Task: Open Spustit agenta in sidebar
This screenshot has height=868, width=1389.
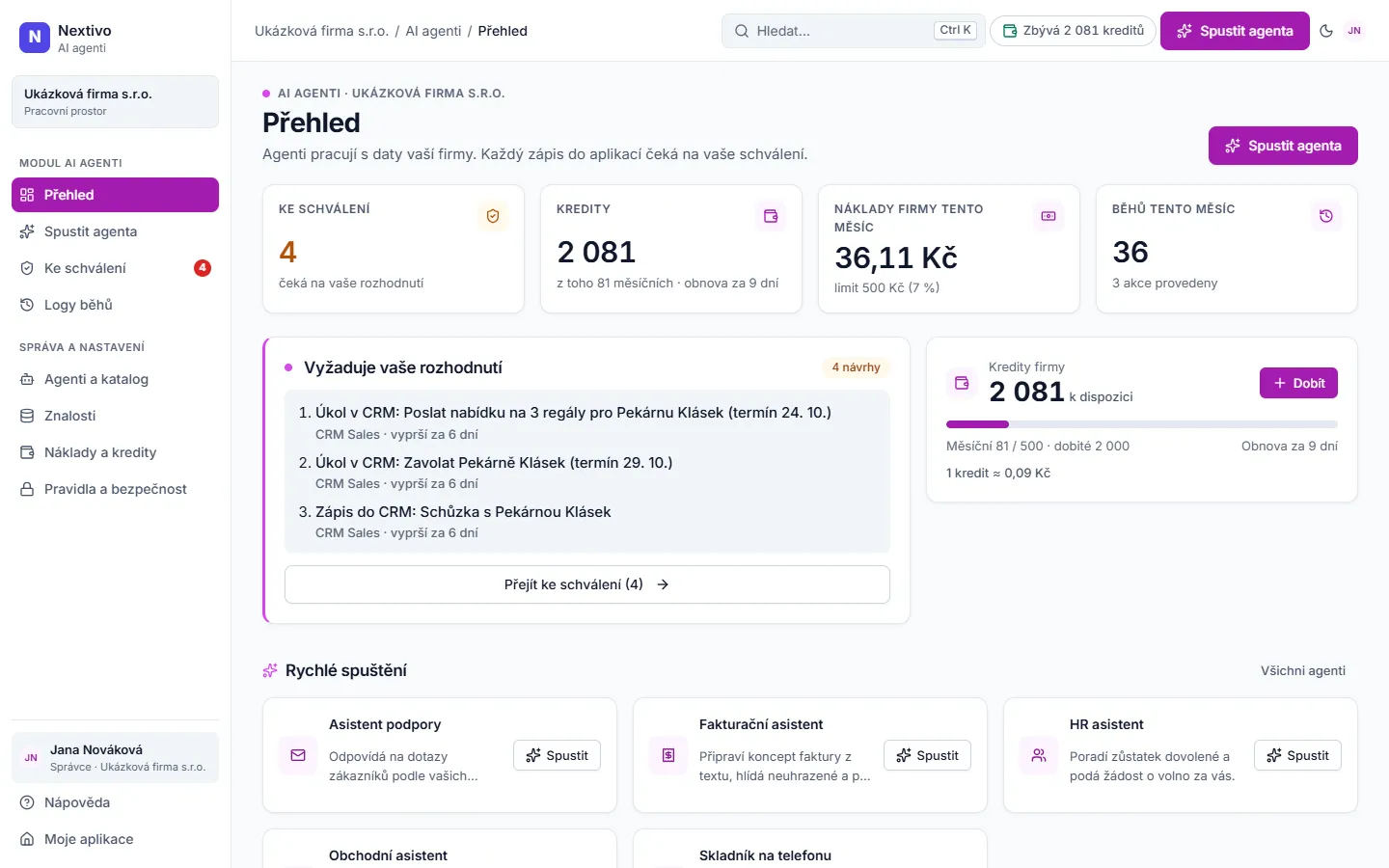Action: [115, 231]
